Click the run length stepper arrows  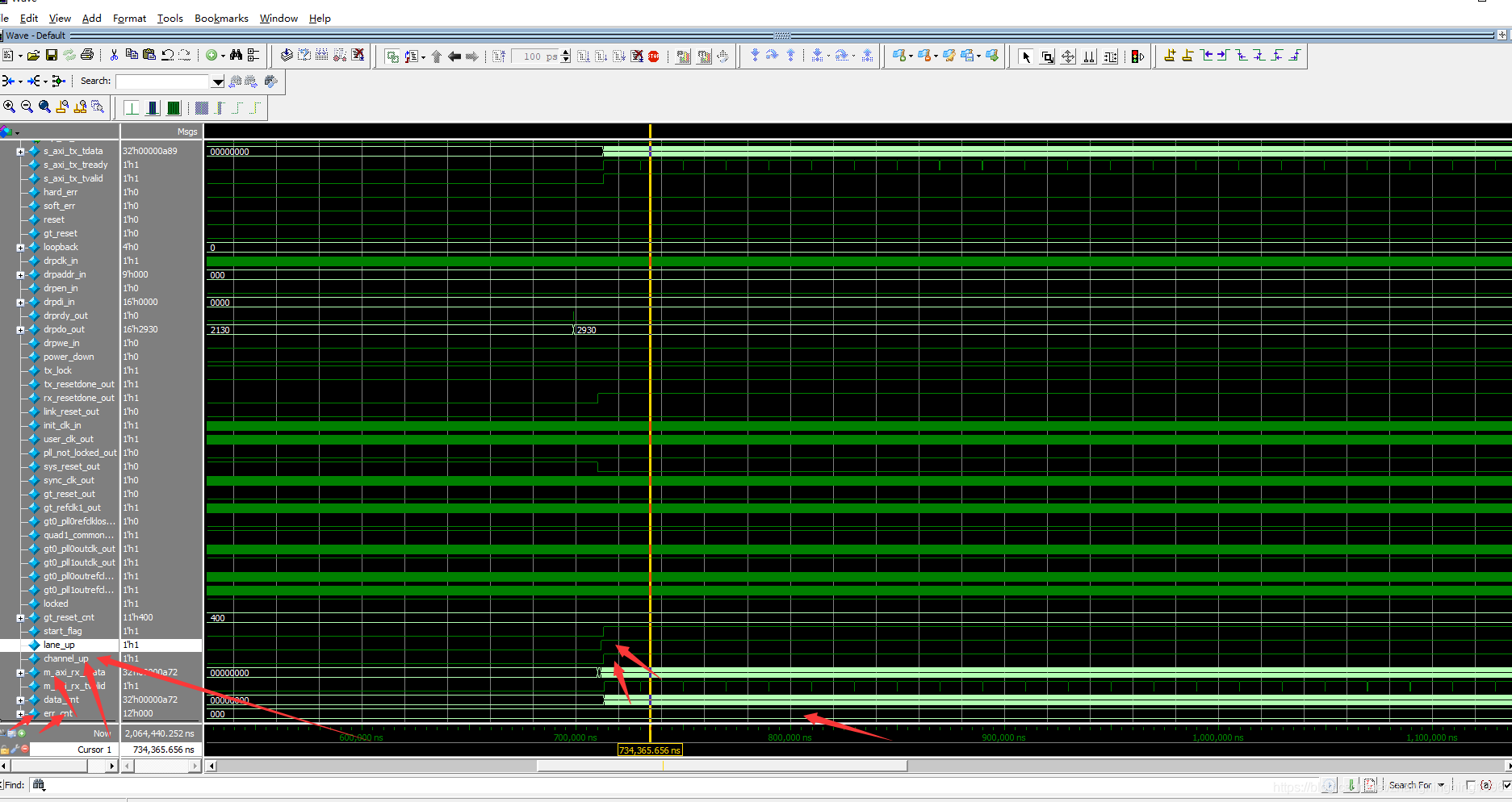click(x=565, y=56)
